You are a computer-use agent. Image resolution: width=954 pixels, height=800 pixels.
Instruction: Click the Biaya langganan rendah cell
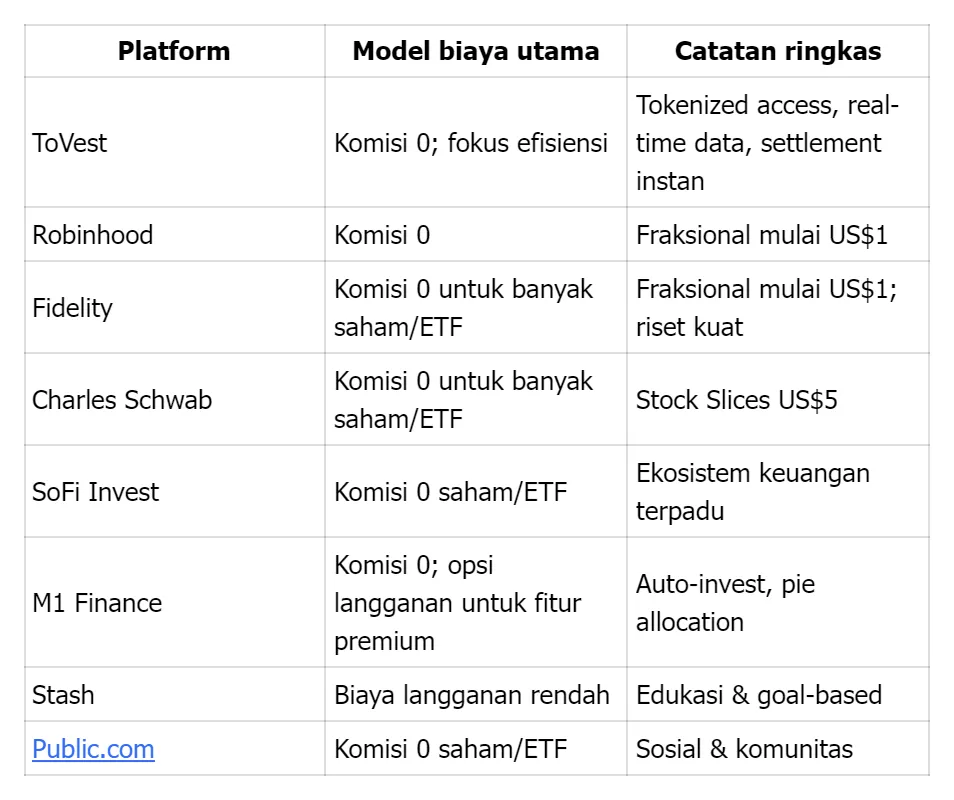click(472, 695)
